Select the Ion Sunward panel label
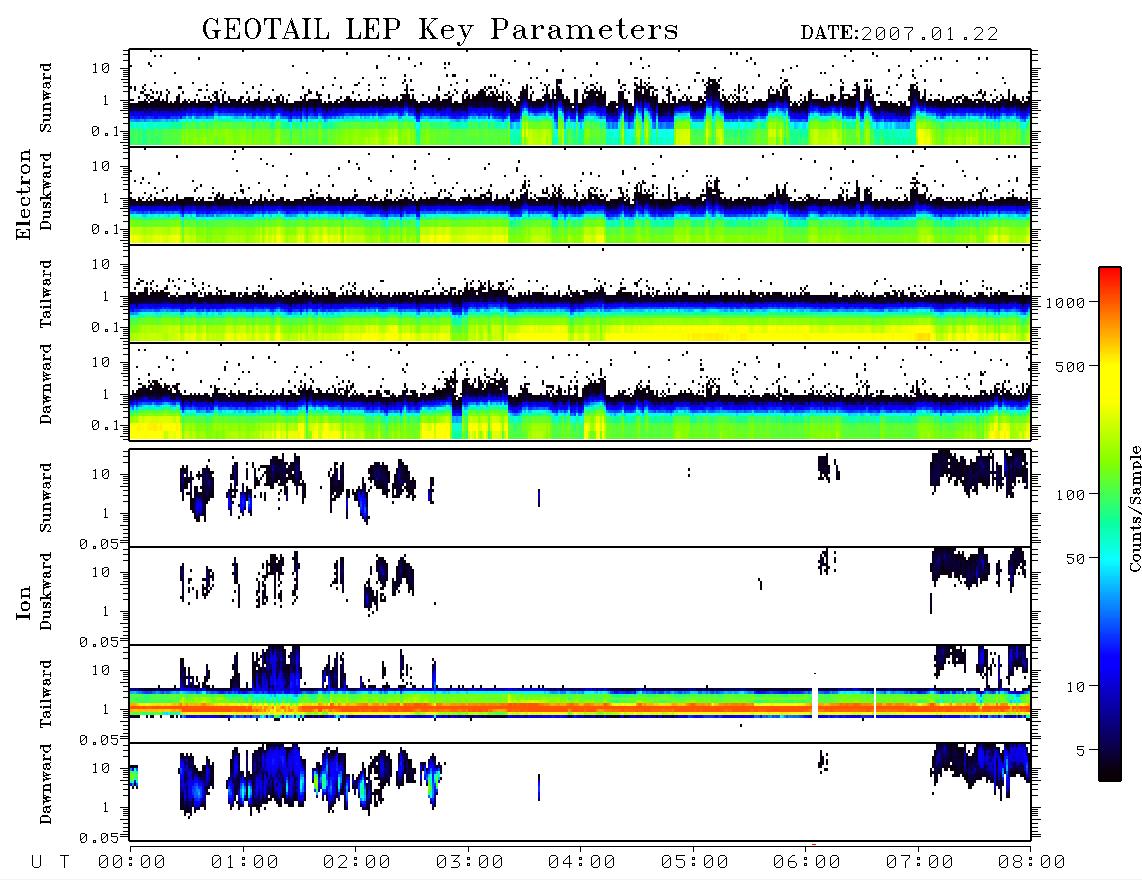Image resolution: width=1142 pixels, height=880 pixels. [46, 498]
